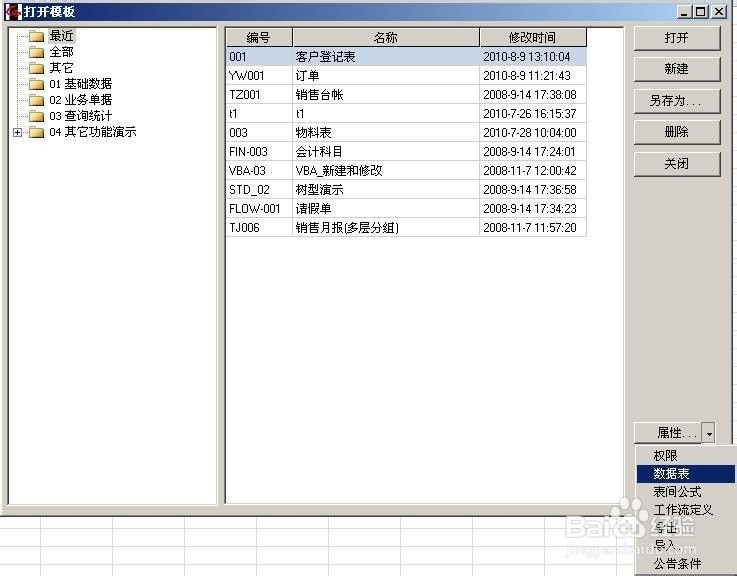Click the 新建 button
Viewport: 737px width, 576px height.
[677, 69]
